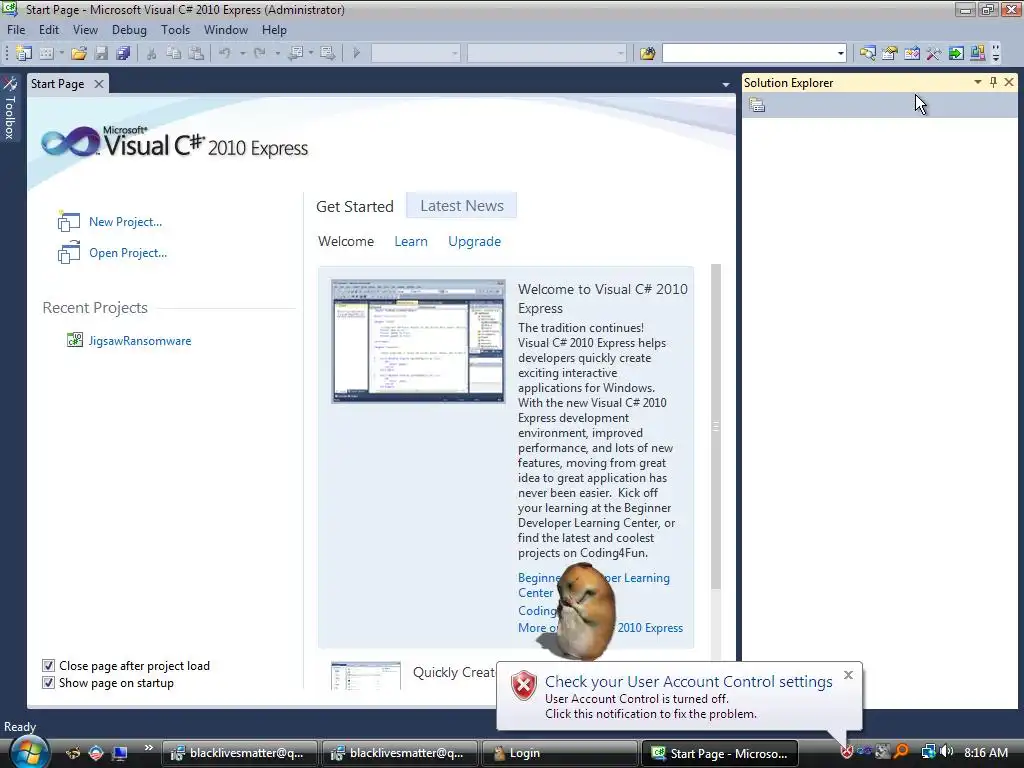Expand the Add New Item dropdown arrow
The image size is (1024, 768).
[x=61, y=53]
